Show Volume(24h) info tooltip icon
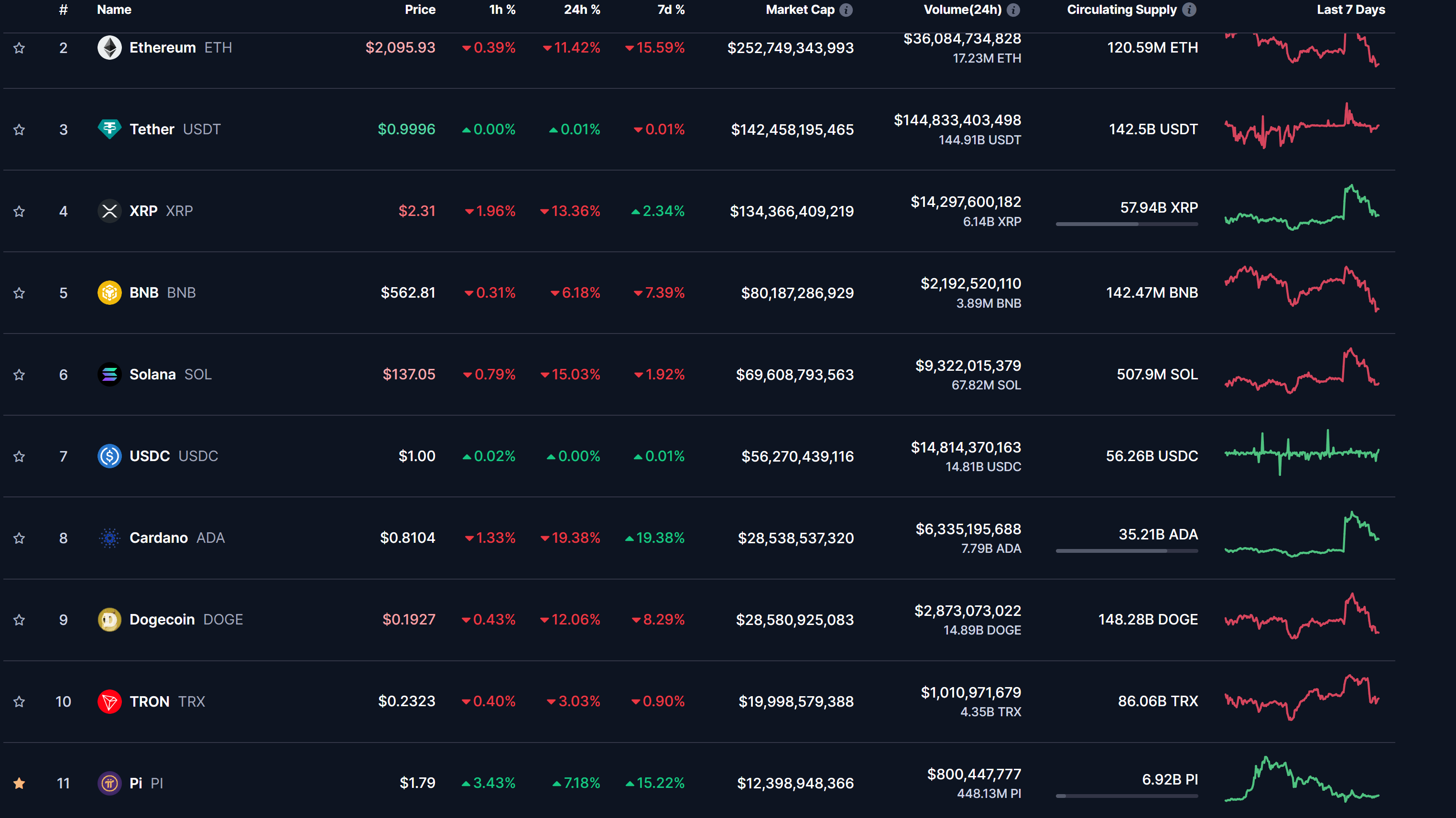Image resolution: width=1456 pixels, height=818 pixels. [1013, 10]
